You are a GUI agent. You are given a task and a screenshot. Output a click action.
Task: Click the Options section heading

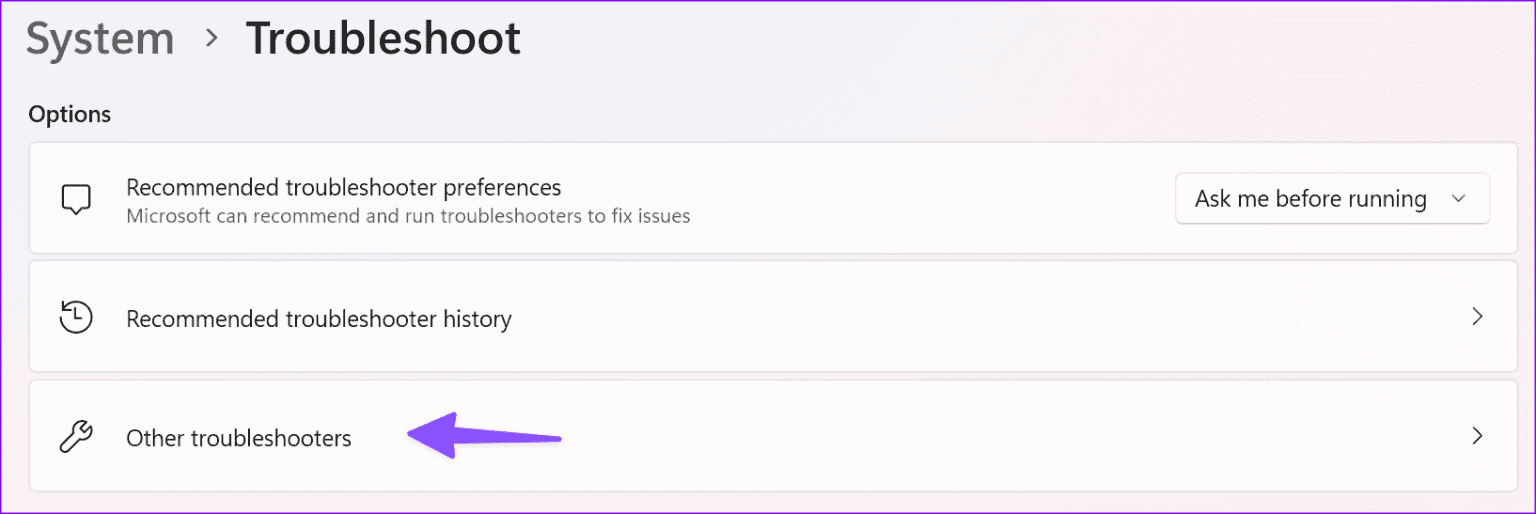(69, 114)
